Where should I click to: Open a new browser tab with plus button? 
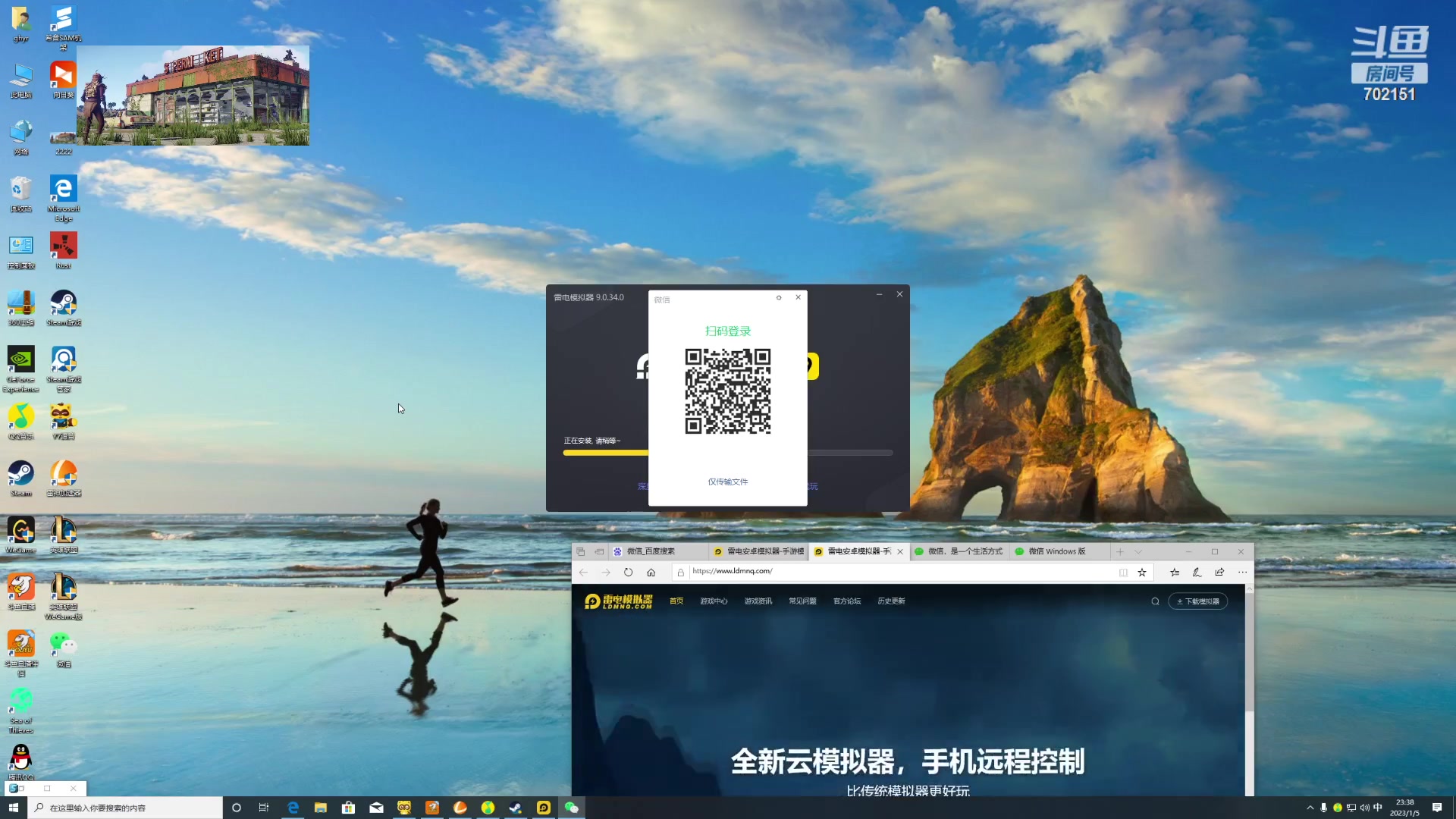tap(1120, 552)
